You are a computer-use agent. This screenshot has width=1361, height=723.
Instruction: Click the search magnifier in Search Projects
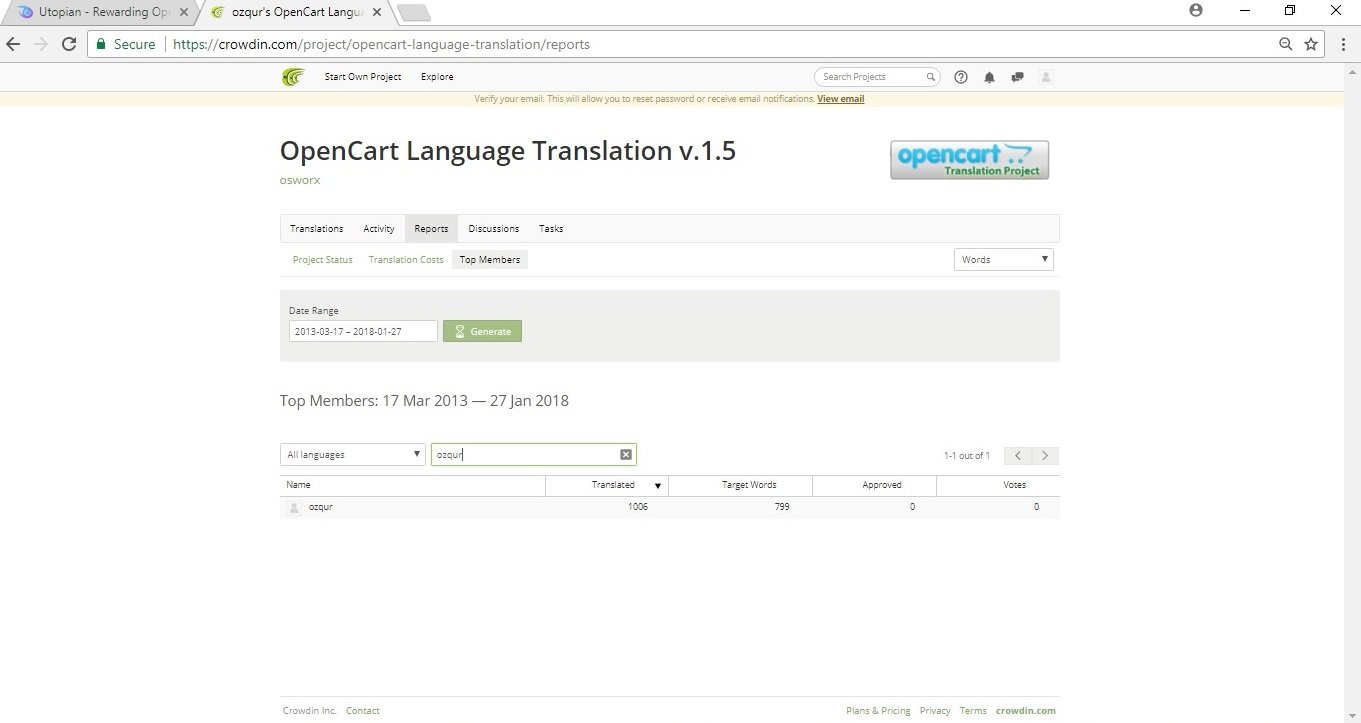[x=930, y=77]
